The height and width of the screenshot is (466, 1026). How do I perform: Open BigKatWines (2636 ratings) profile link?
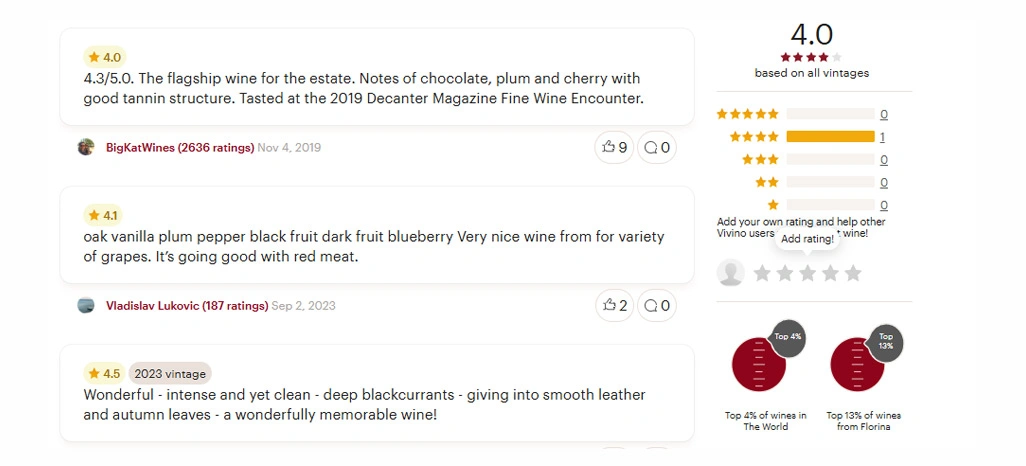click(180, 148)
